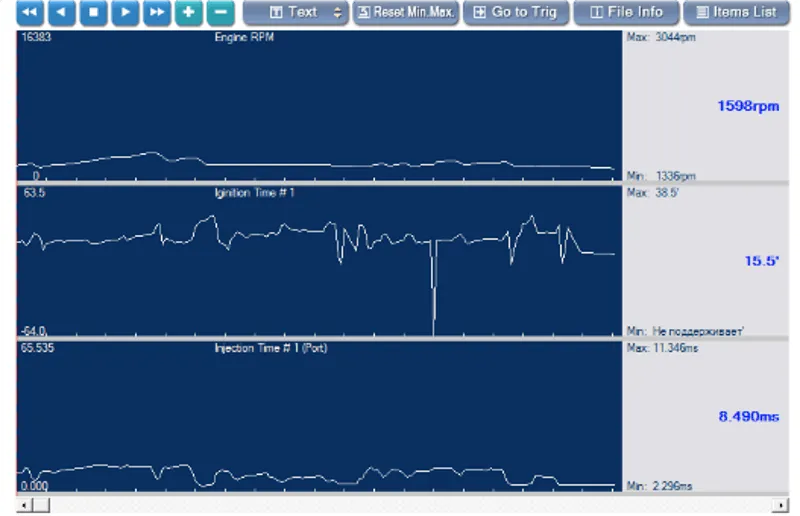Zoom in with the plus button
The width and height of the screenshot is (800, 516).
[189, 12]
